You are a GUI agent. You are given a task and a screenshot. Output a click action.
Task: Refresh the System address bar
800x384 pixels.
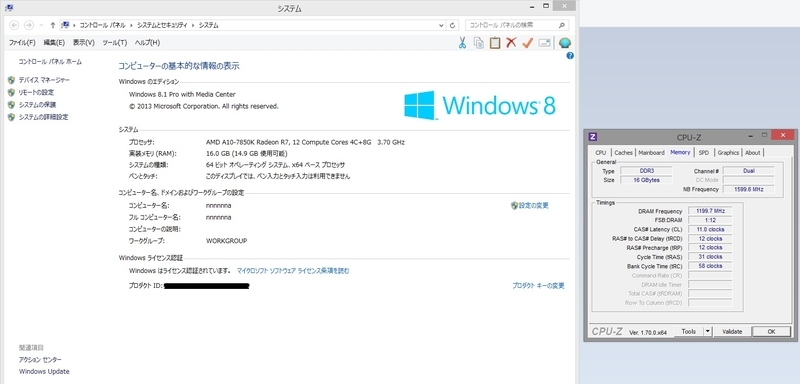tap(453, 25)
